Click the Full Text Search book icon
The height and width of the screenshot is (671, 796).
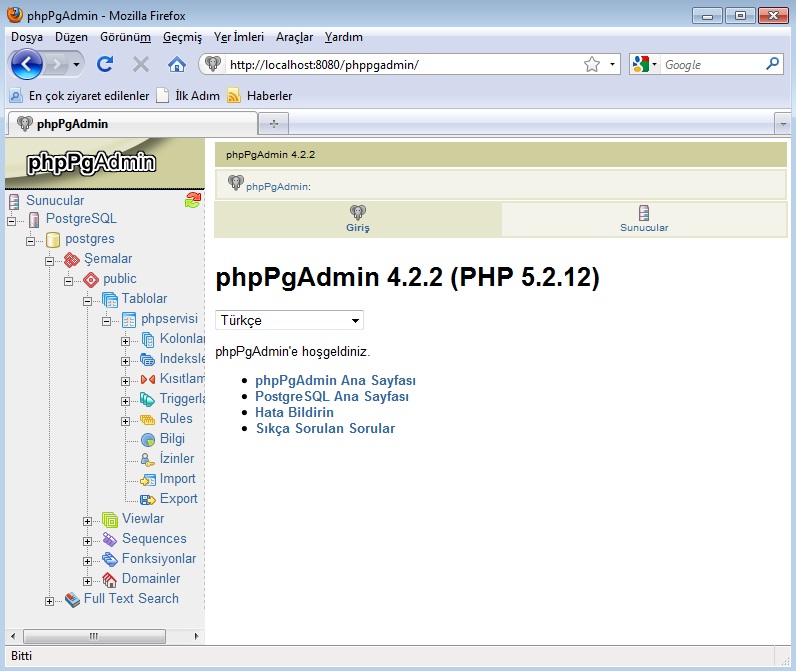pyautogui.click(x=72, y=599)
